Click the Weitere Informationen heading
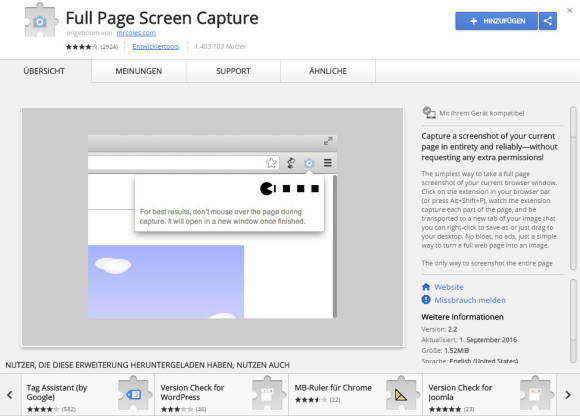580x416 pixels. (462, 317)
